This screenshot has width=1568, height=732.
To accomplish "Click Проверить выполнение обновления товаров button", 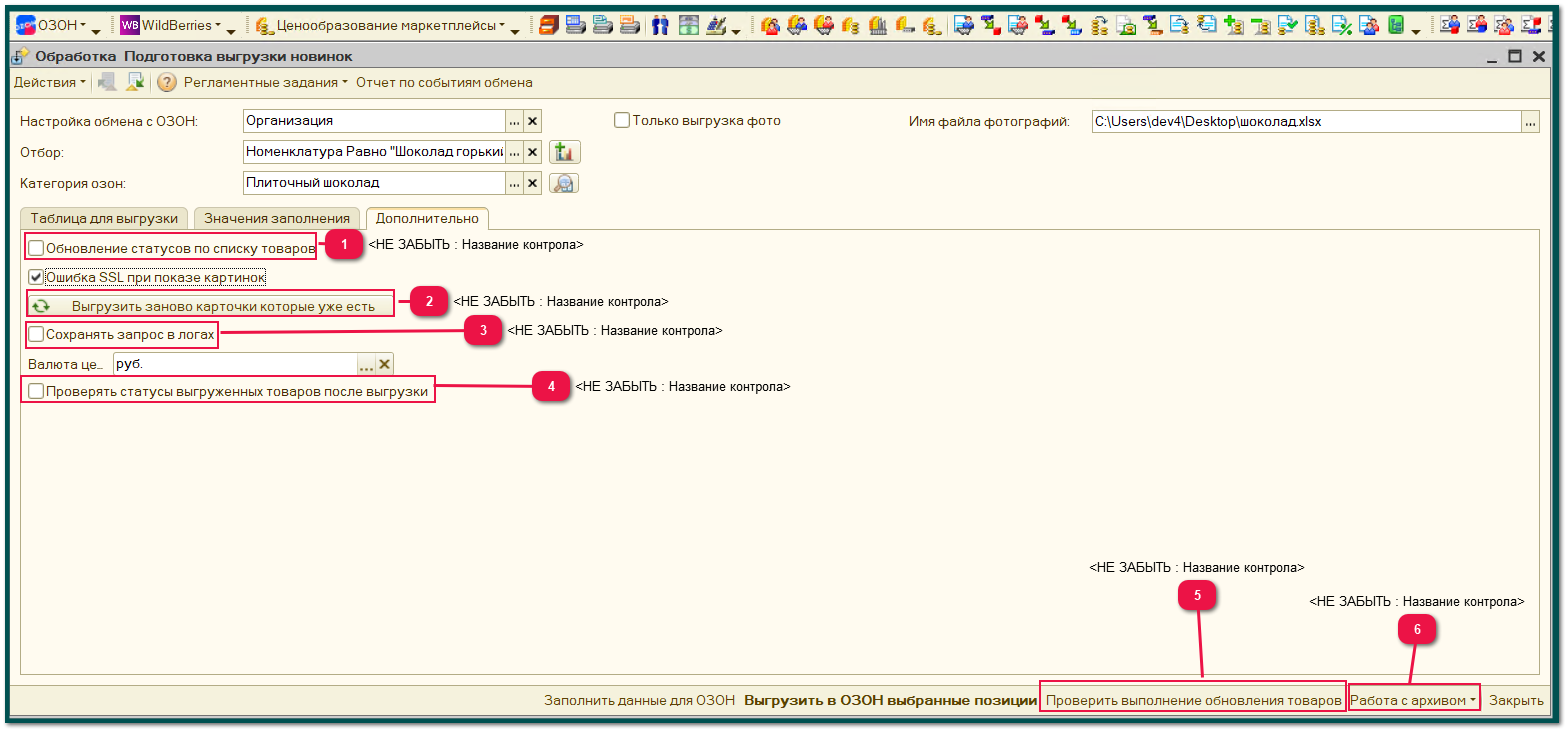I will pos(1193,700).
